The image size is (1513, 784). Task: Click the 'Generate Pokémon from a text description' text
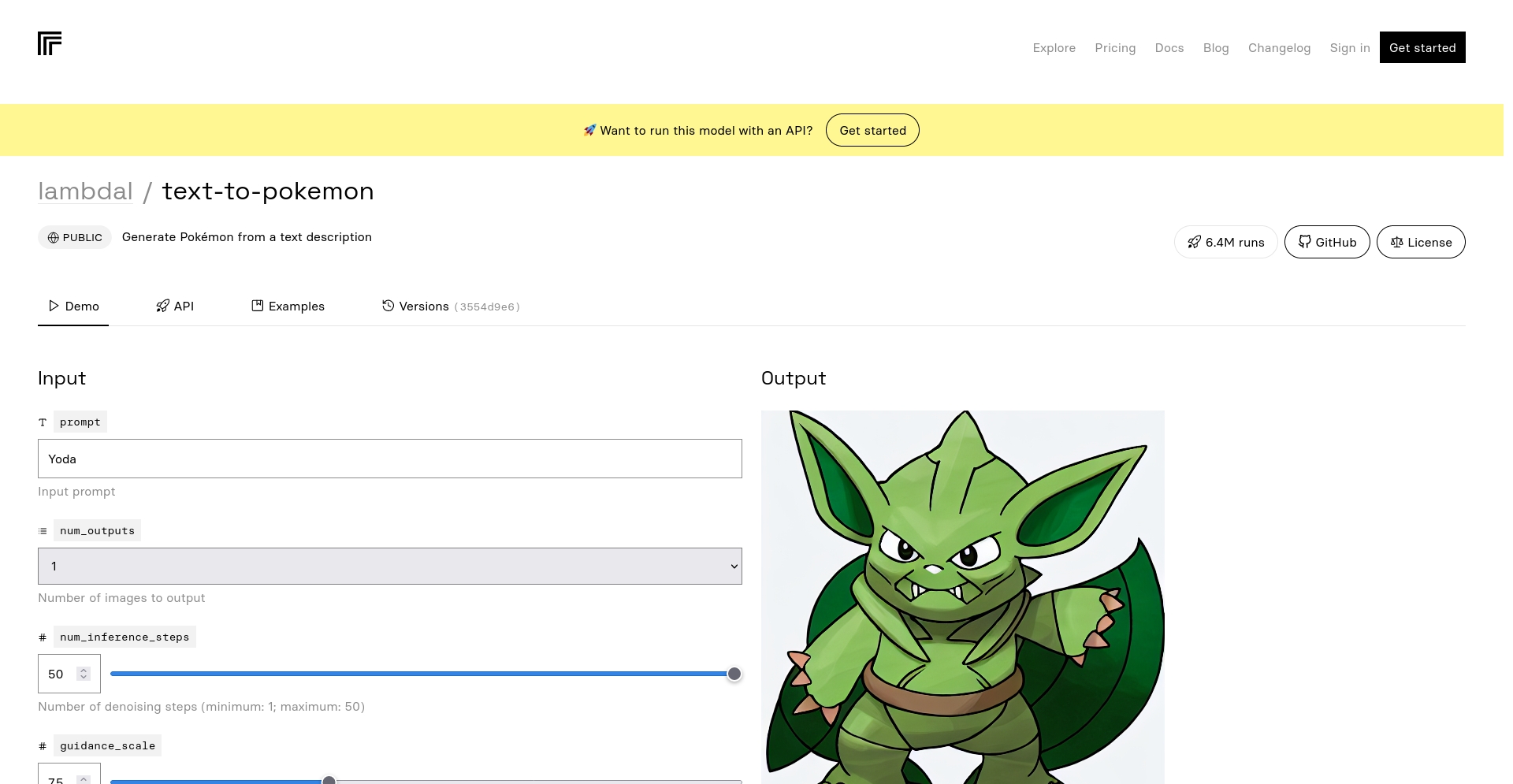point(247,237)
